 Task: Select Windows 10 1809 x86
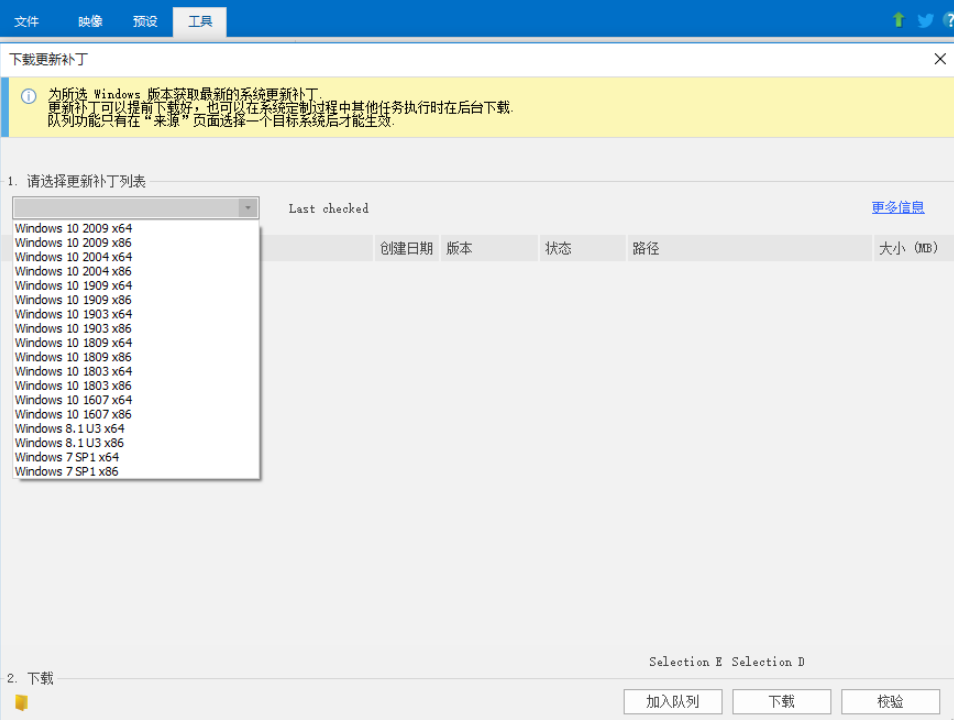tap(136, 357)
